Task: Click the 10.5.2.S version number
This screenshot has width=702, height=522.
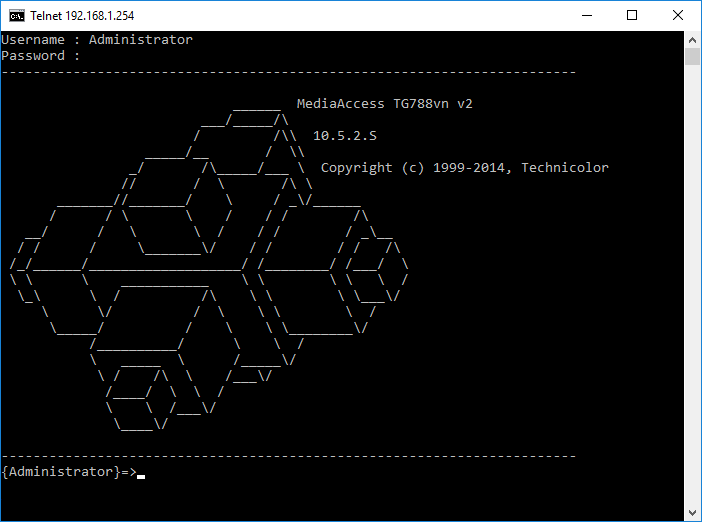Action: tap(344, 136)
